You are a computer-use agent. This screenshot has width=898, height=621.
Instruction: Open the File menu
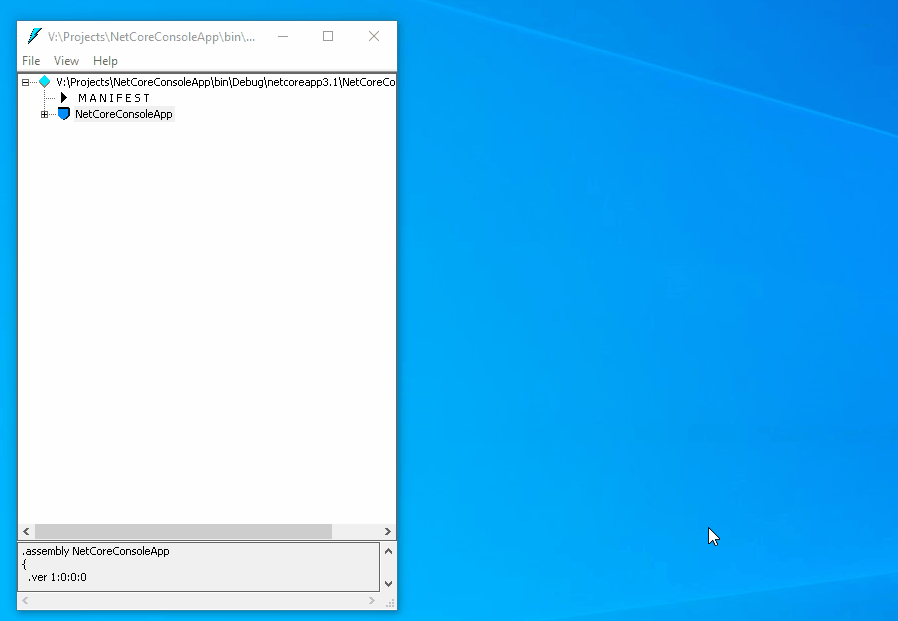pyautogui.click(x=31, y=61)
